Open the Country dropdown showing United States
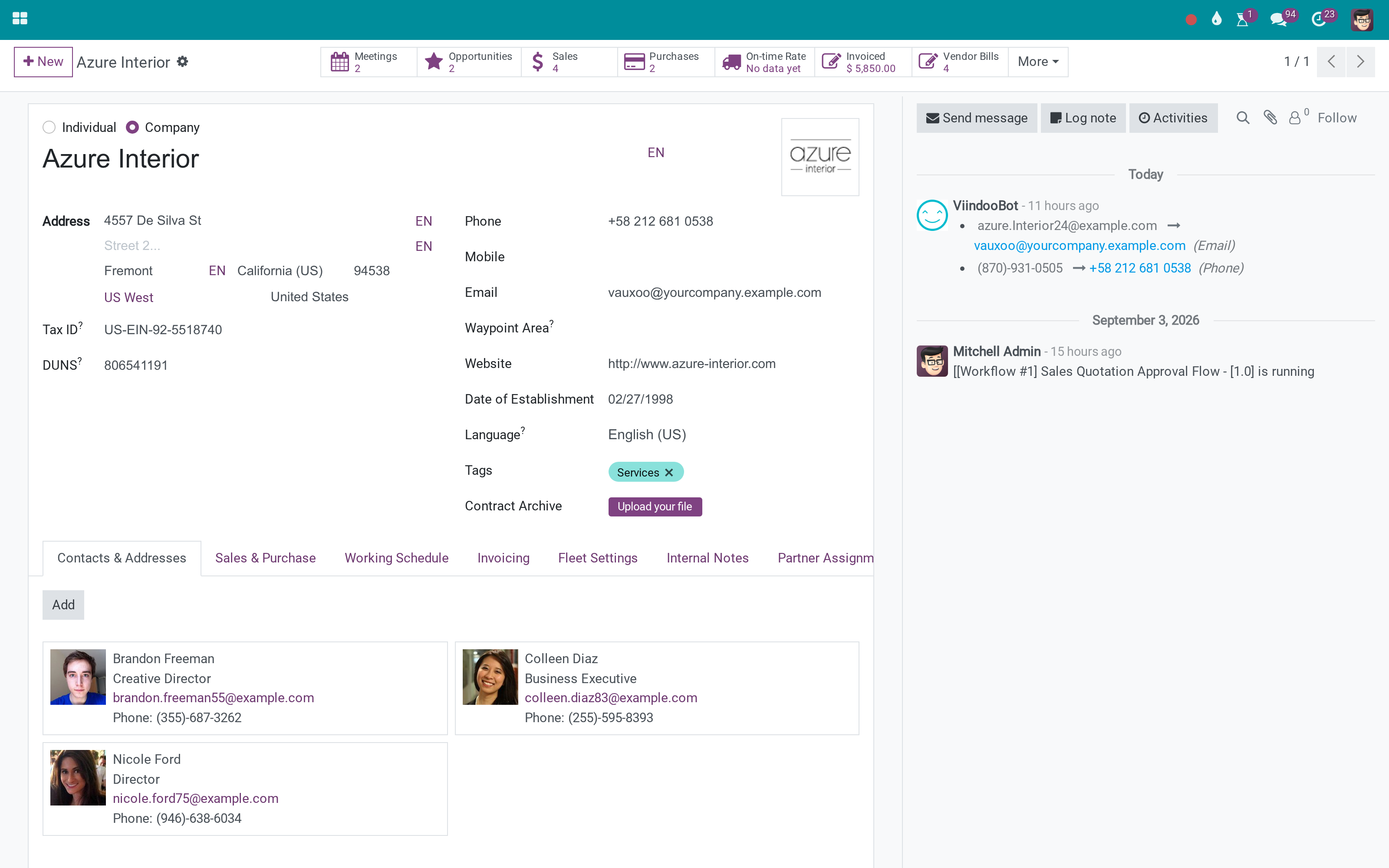This screenshot has width=1389, height=868. click(x=352, y=297)
